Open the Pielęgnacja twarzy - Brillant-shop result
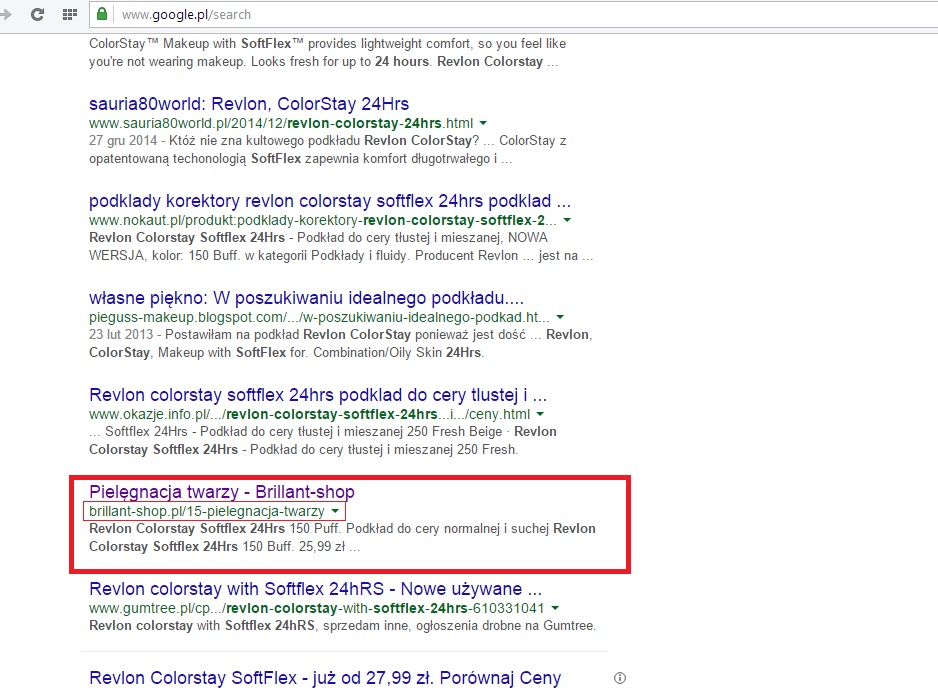The width and height of the screenshot is (938, 690). tap(222, 492)
